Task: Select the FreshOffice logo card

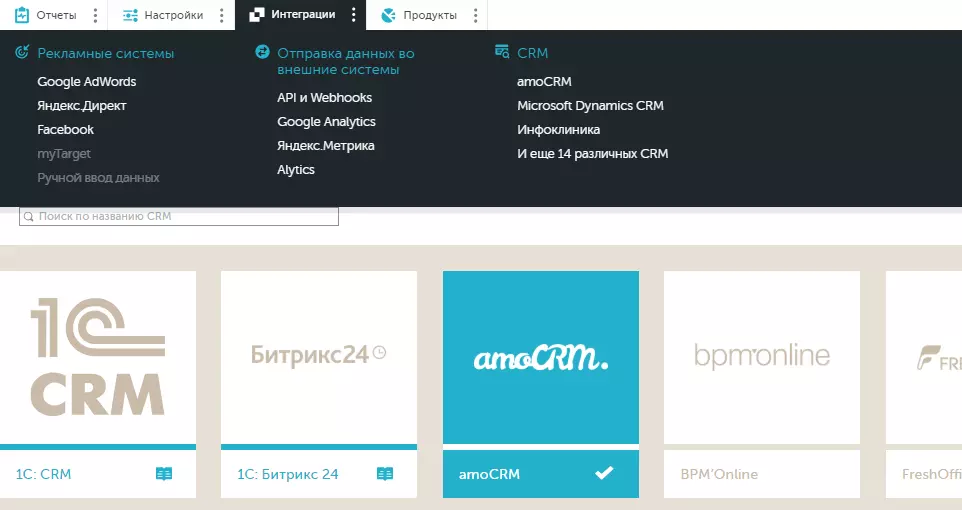Action: point(924,357)
